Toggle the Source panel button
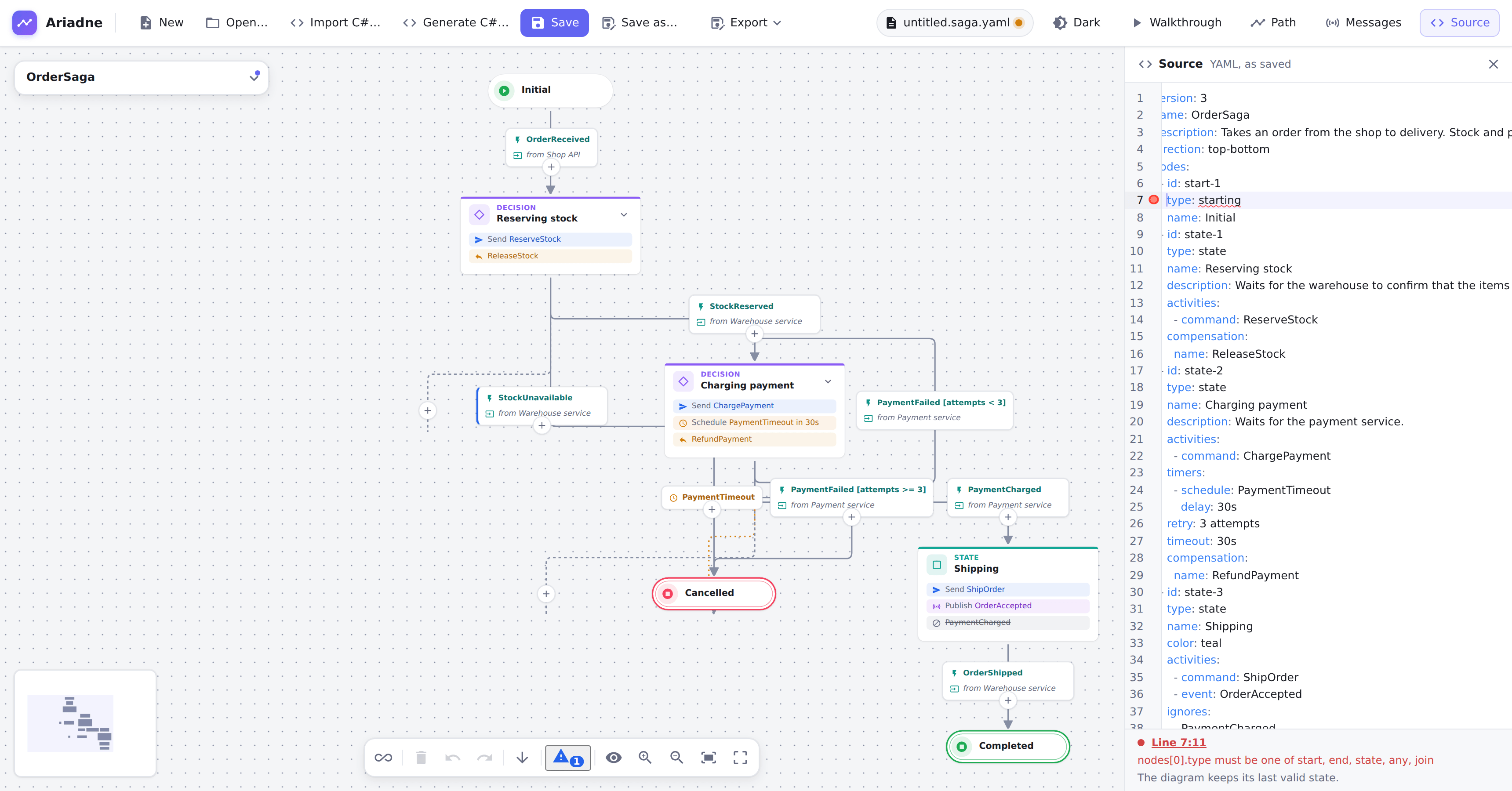The image size is (1512, 791). (1459, 23)
